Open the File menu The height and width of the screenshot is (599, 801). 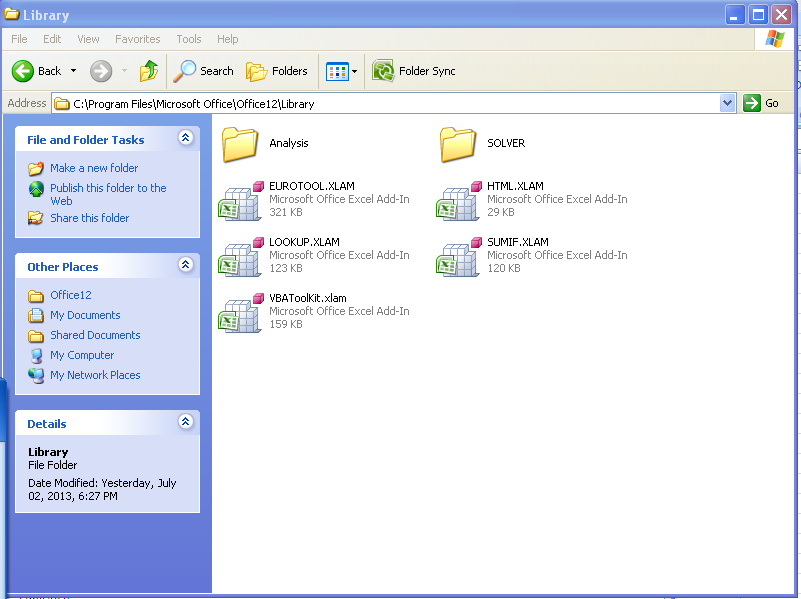click(19, 39)
